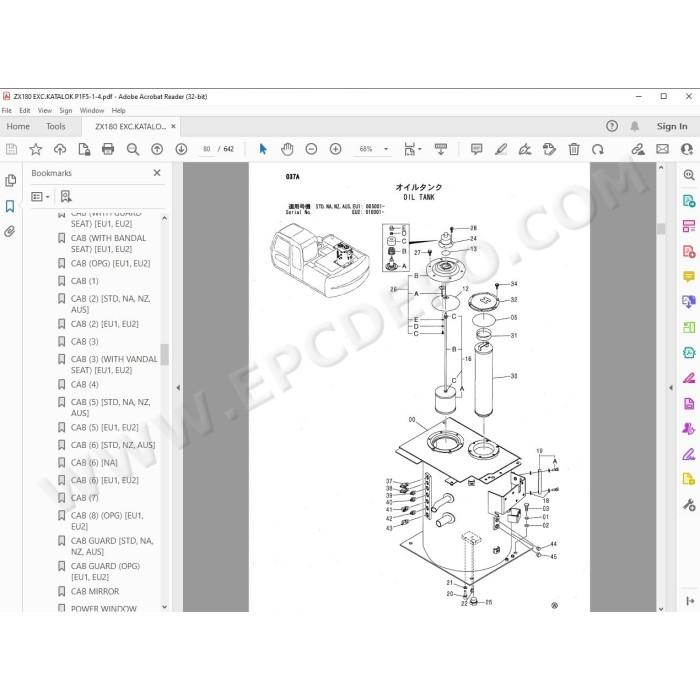The width and height of the screenshot is (700, 700).
Task: Open bookmark CAB (1)
Action: pyautogui.click(x=84, y=281)
